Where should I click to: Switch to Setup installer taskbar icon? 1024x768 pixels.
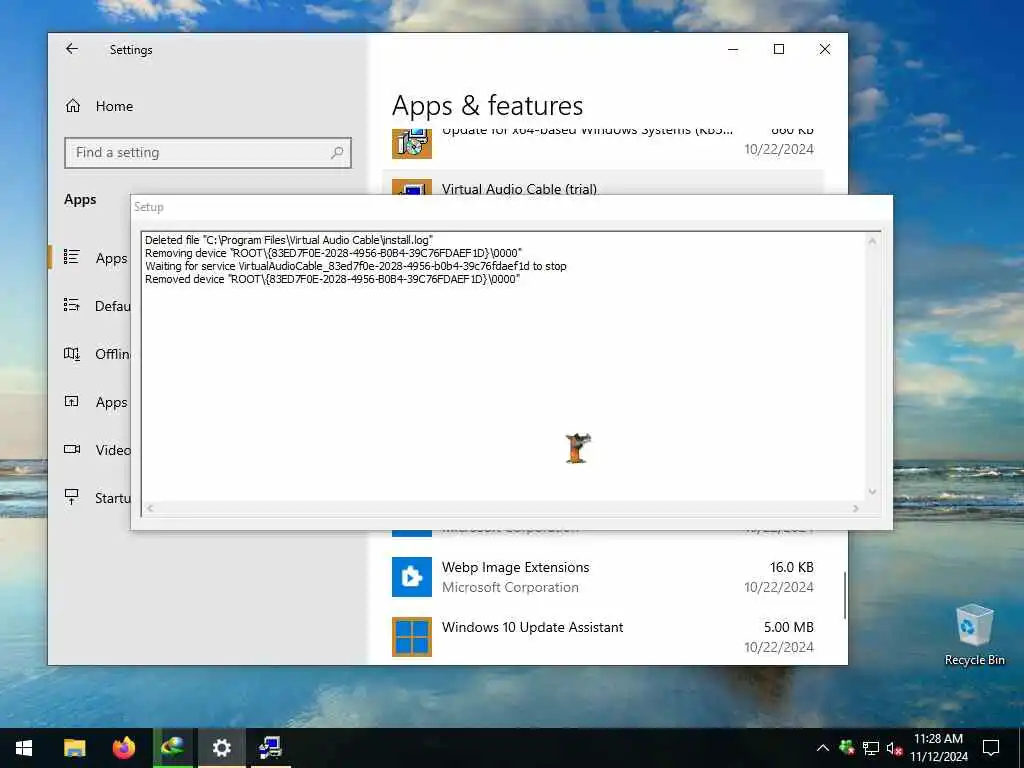(270, 748)
